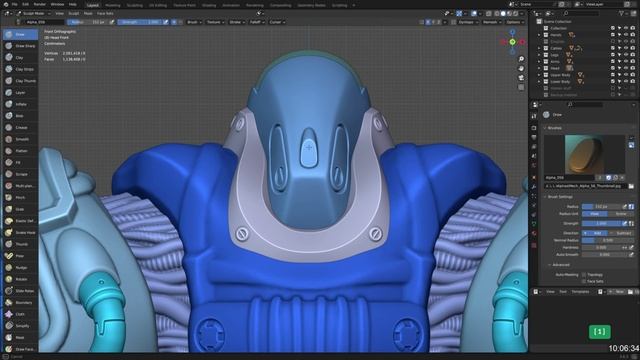
Task: Open the Render menu
Action: tap(40, 4)
